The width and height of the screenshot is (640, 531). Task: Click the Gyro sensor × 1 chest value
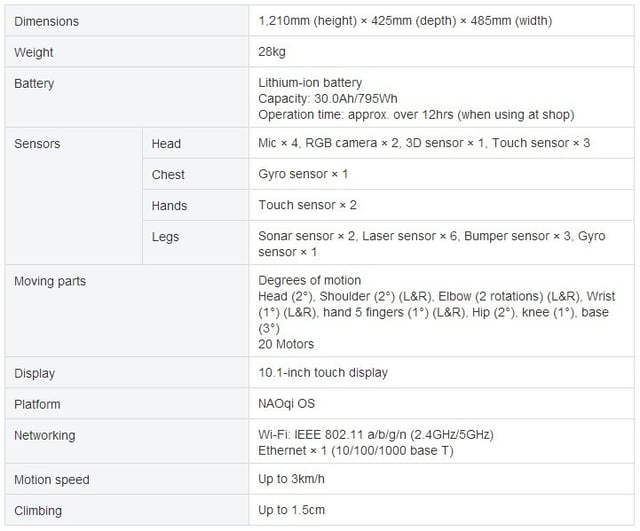303,175
